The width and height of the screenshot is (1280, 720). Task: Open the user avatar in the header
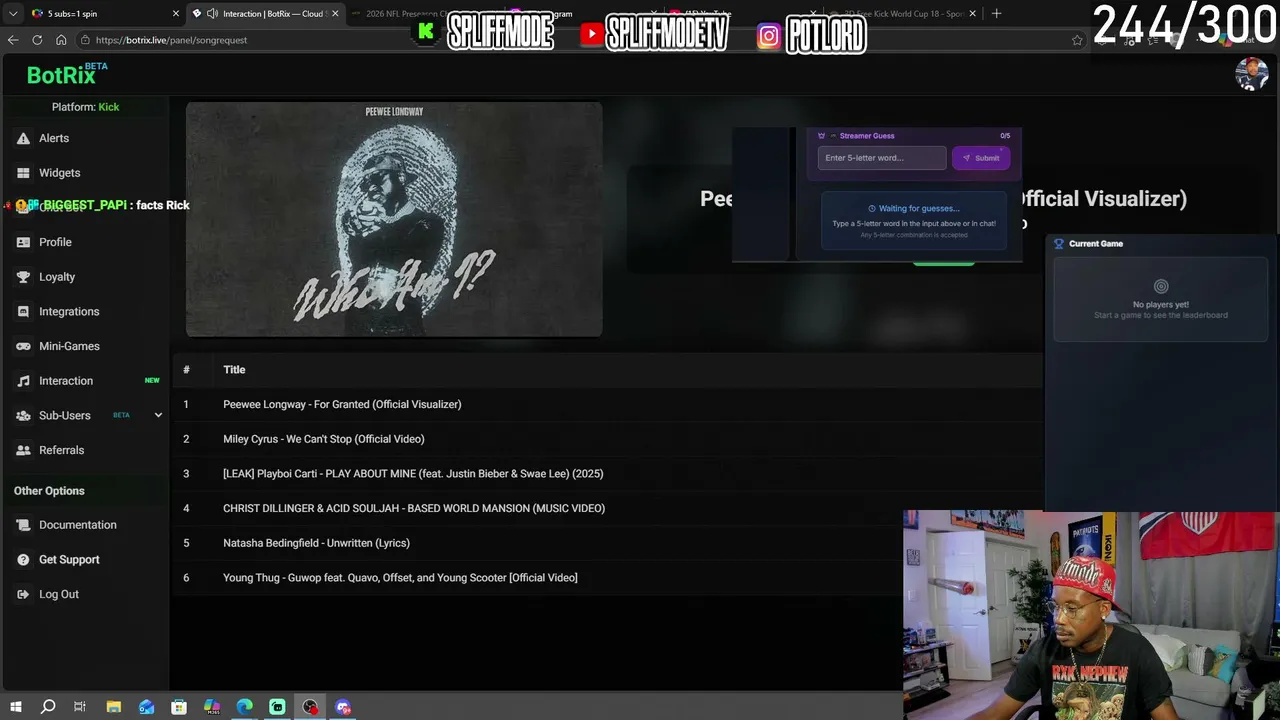pos(1252,74)
